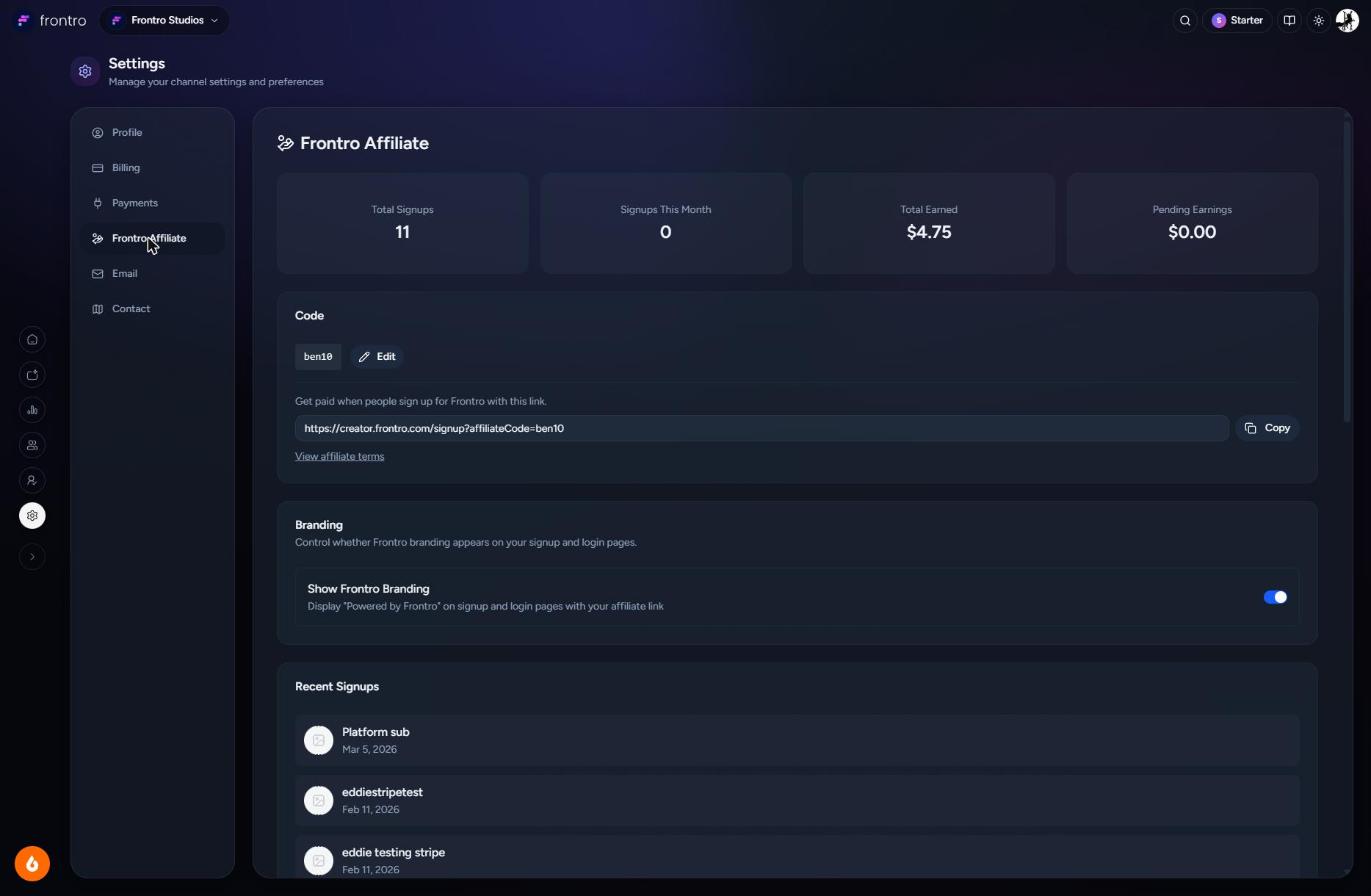This screenshot has height=896, width=1371.
Task: Click the Starter plan badge
Action: [1238, 20]
